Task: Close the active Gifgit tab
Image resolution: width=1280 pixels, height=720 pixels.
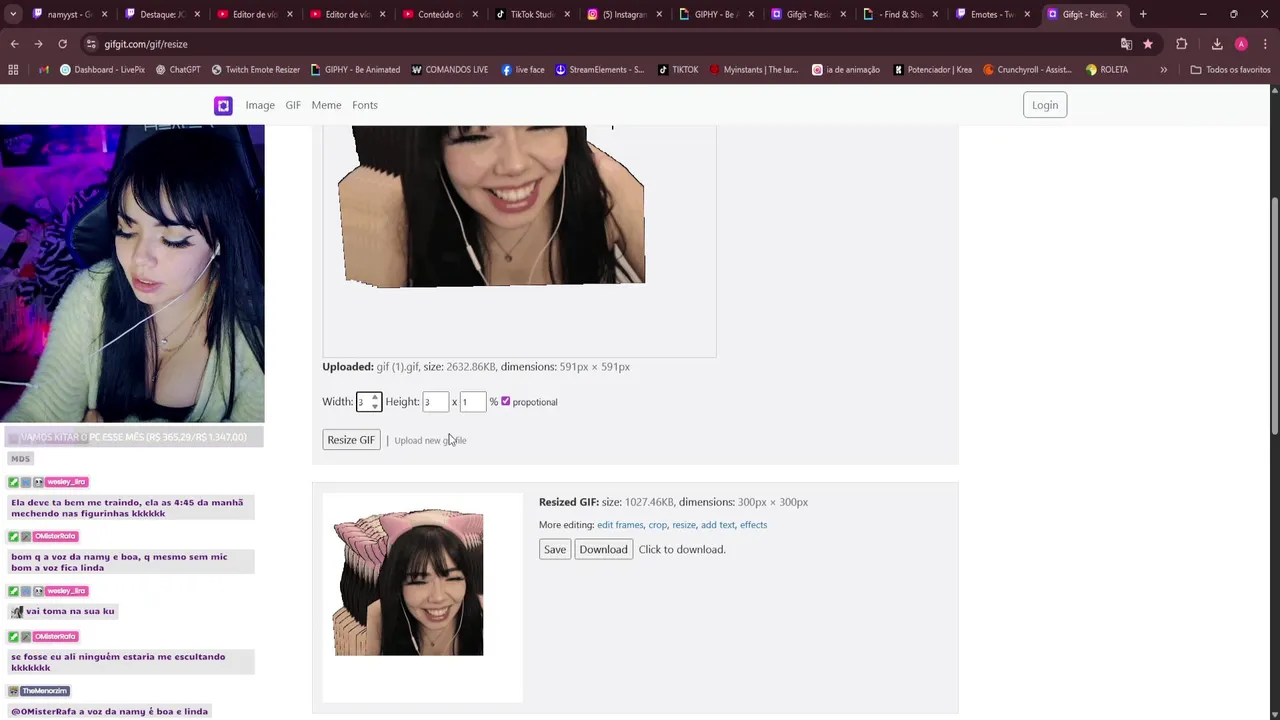Action: (x=1119, y=14)
